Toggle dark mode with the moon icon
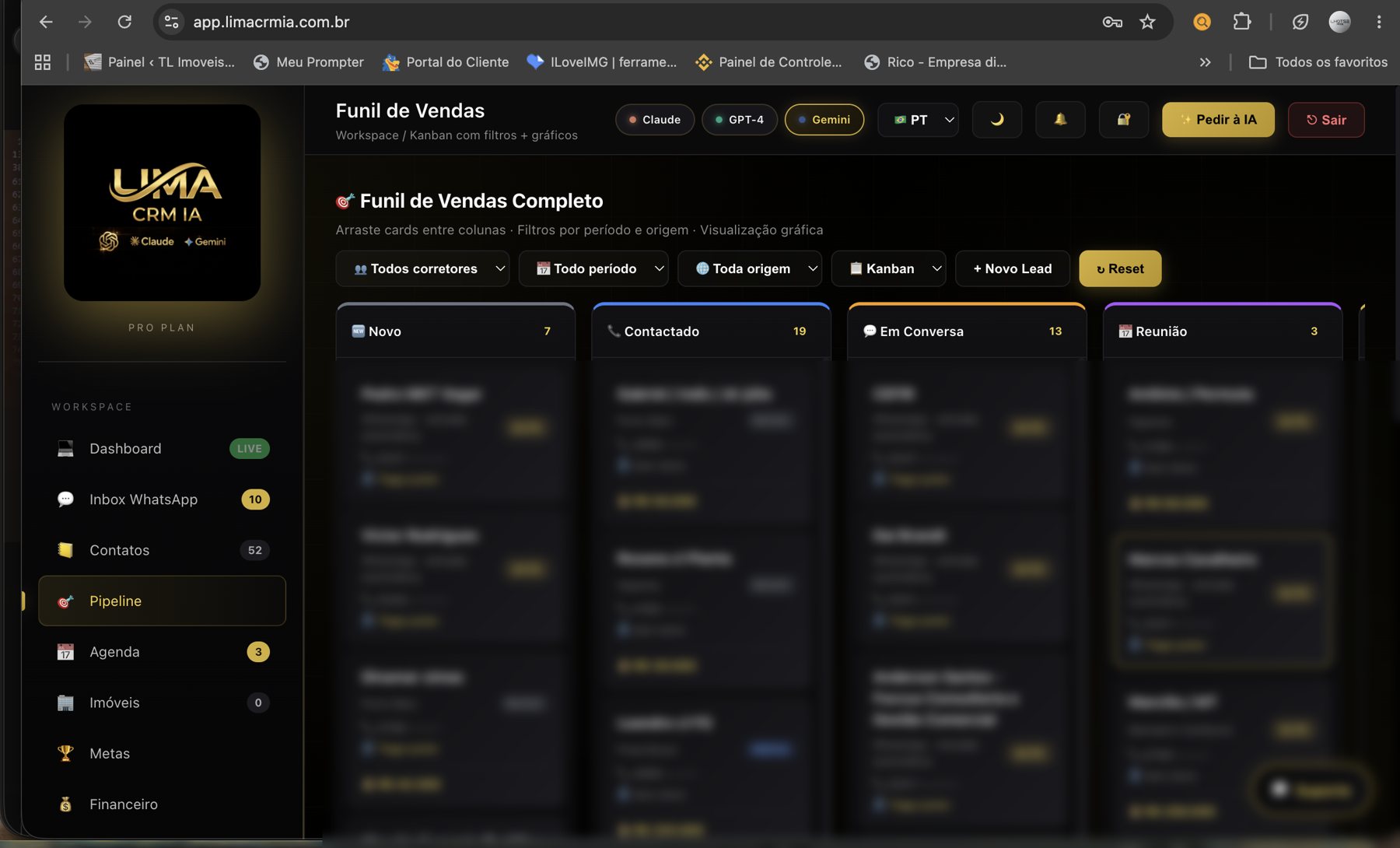Viewport: 1400px width, 848px height. tap(997, 120)
